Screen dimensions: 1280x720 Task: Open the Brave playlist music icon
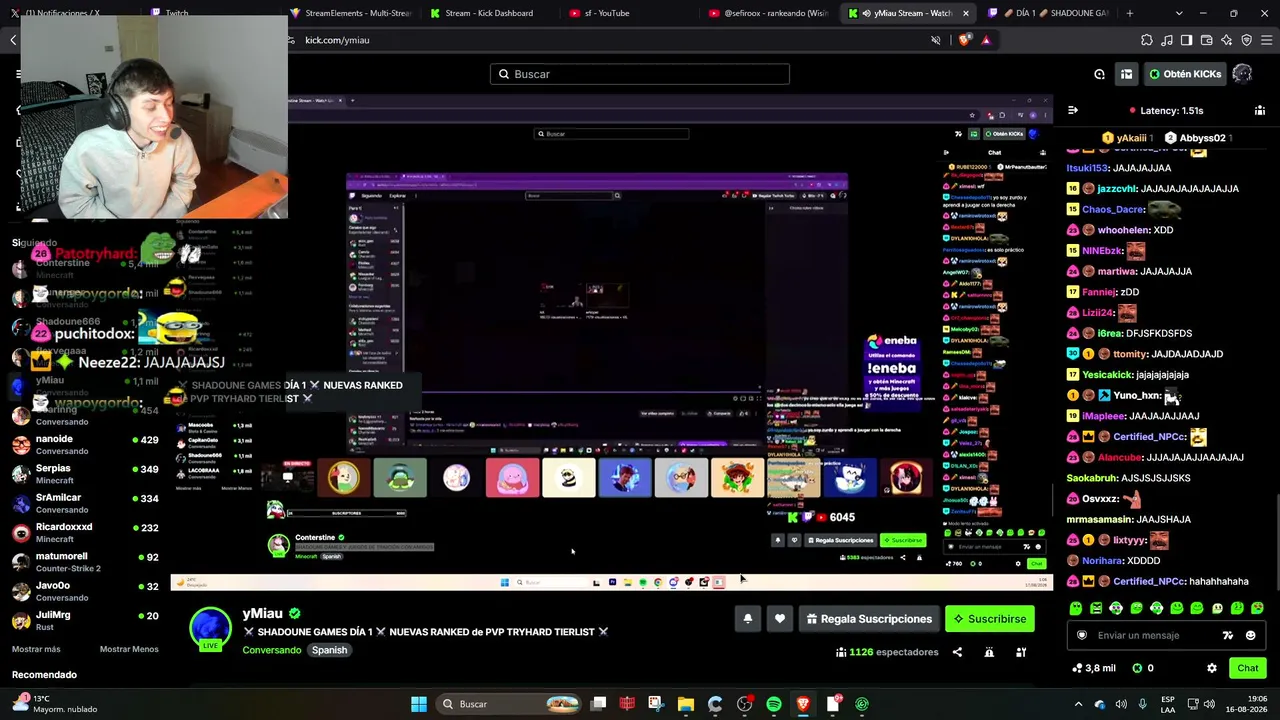coord(1166,40)
